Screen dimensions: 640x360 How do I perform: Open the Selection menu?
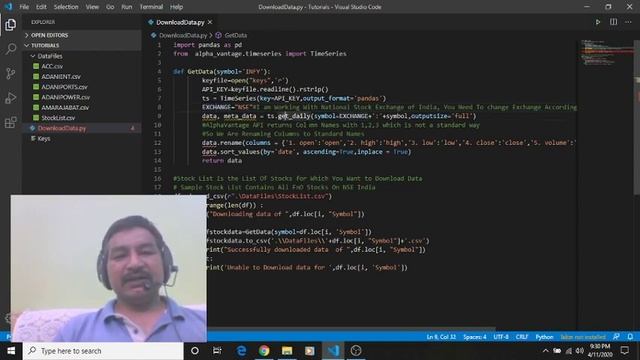[x=66, y=7]
